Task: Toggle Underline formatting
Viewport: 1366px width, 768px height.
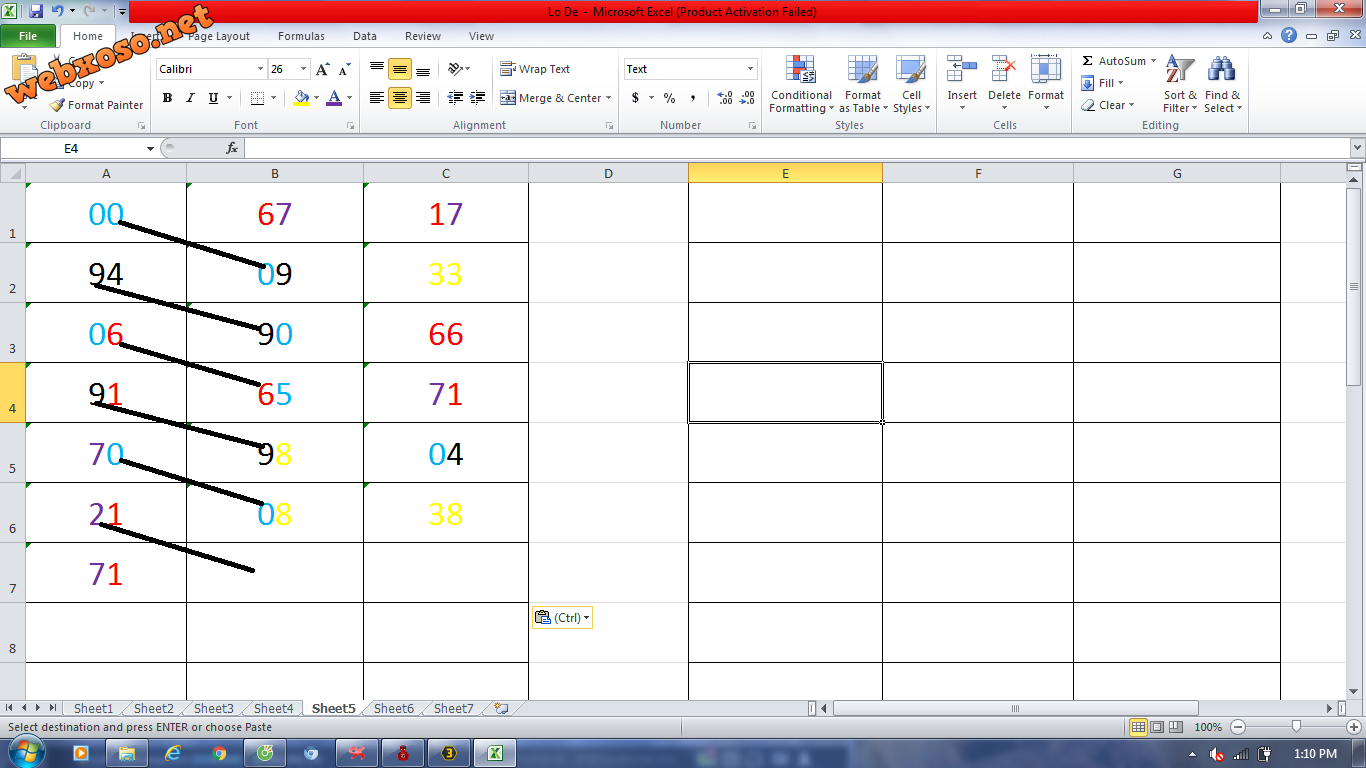Action: (213, 98)
